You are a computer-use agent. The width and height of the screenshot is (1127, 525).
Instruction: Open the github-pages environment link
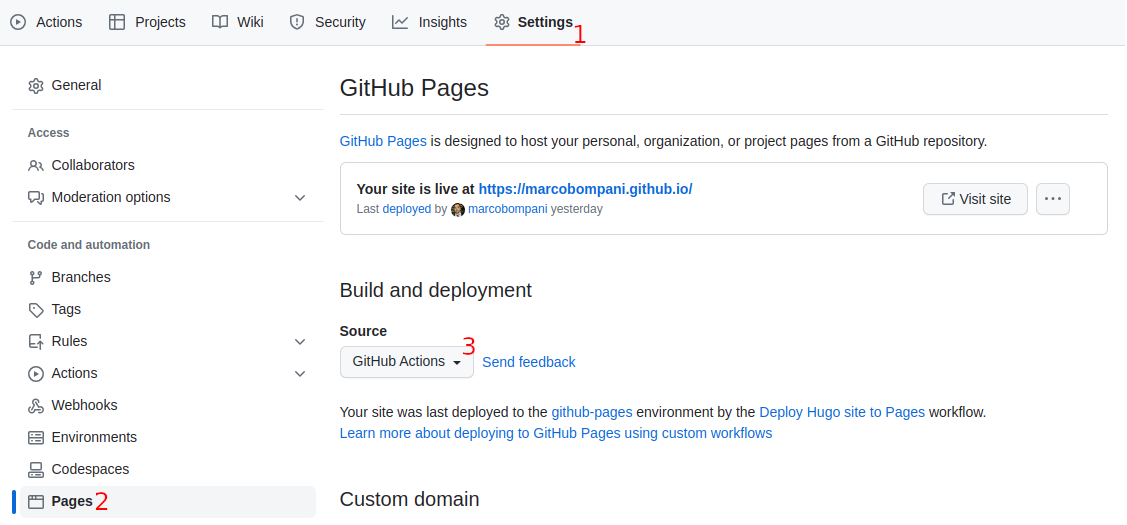[592, 413]
